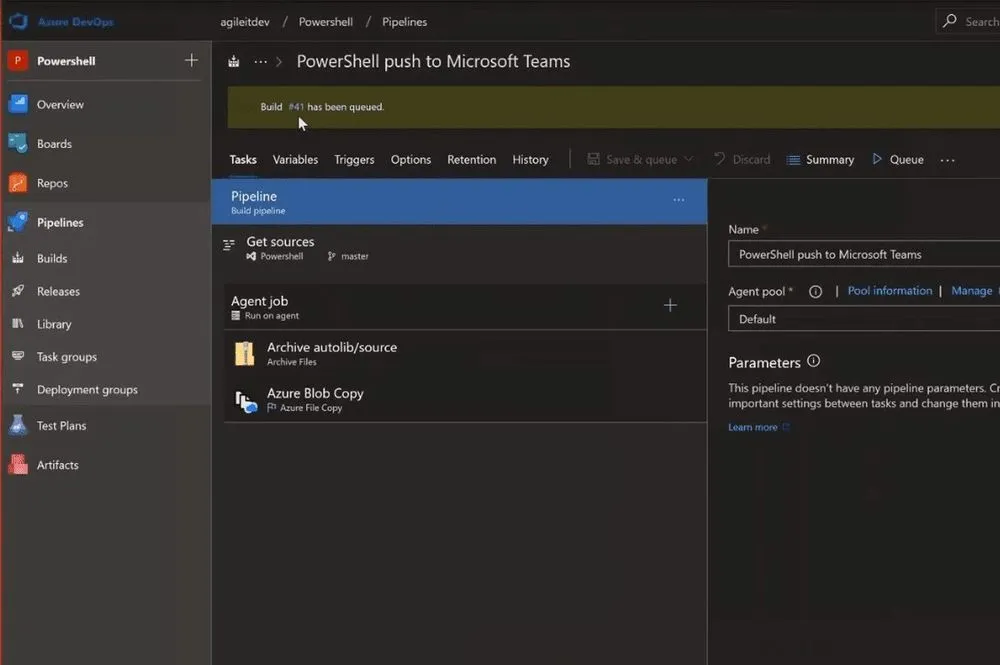Open the Overview icon in sidebar
This screenshot has width=1000, height=665.
click(18, 104)
